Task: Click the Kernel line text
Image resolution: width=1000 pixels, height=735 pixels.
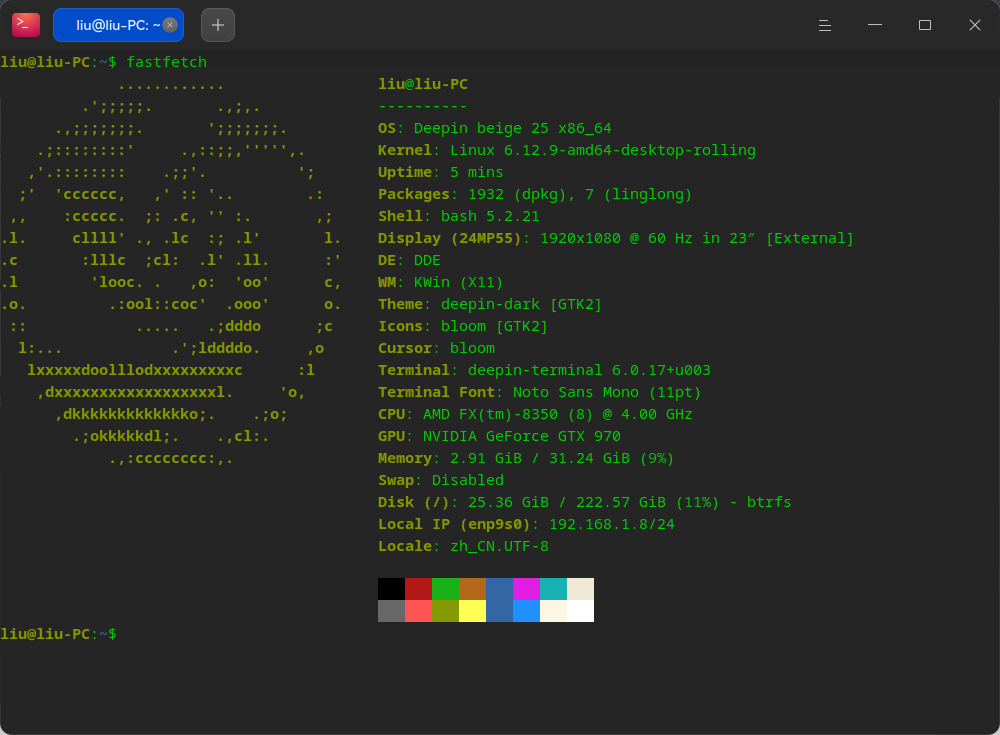Action: point(567,150)
